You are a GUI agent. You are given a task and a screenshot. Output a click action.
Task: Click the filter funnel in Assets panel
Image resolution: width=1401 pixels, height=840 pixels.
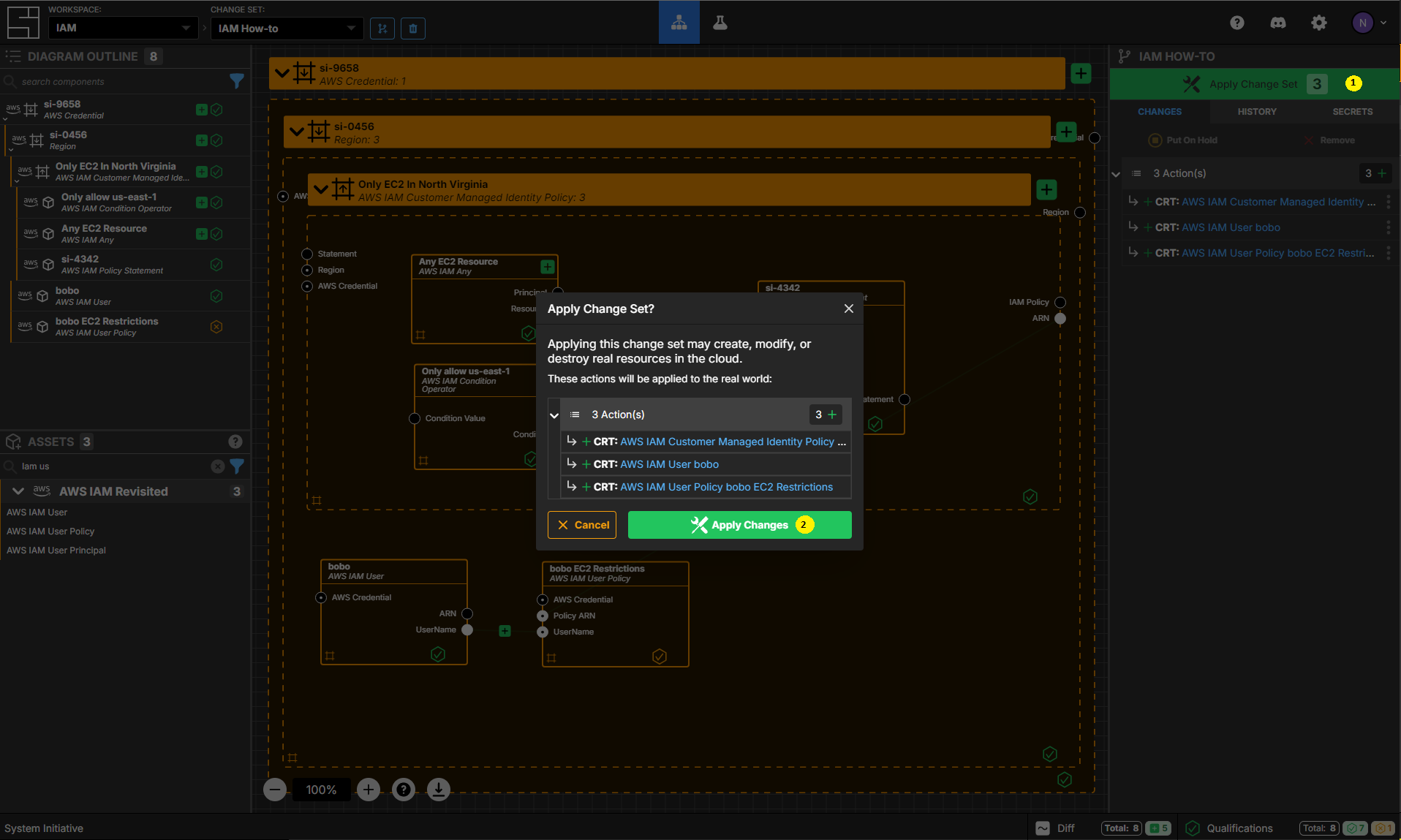click(237, 466)
